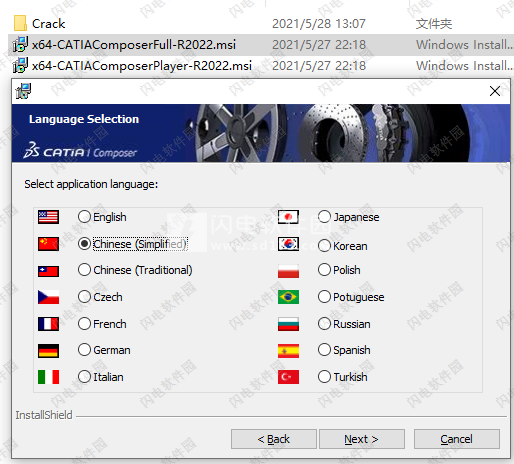Choose Korean language option
Viewport: 514px width, 464px height.
pos(324,246)
